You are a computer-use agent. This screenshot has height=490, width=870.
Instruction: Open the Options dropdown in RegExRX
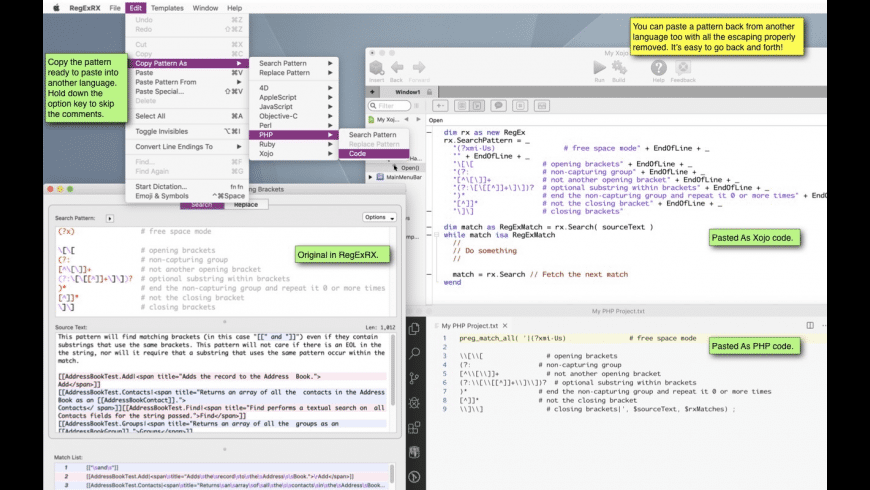[379, 217]
